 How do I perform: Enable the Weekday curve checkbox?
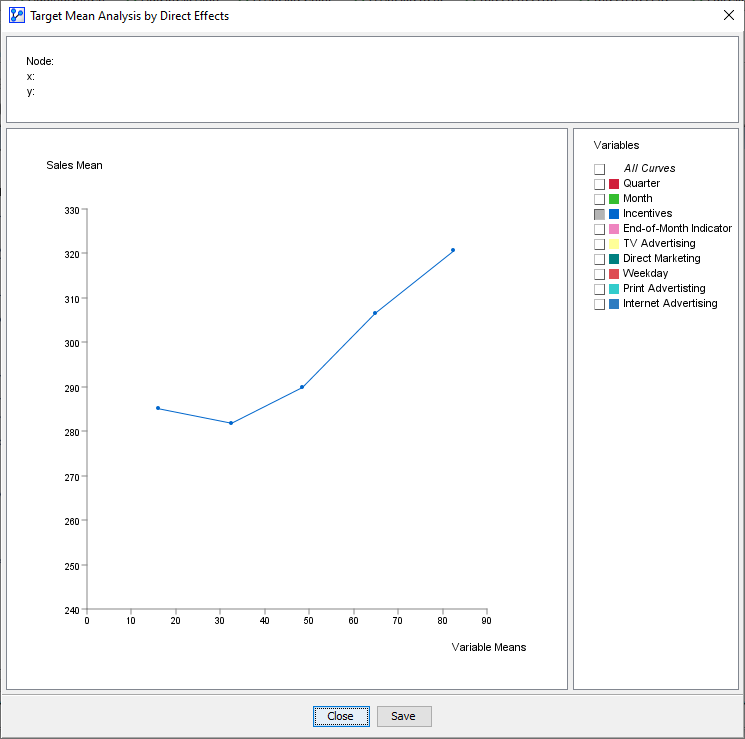click(599, 274)
